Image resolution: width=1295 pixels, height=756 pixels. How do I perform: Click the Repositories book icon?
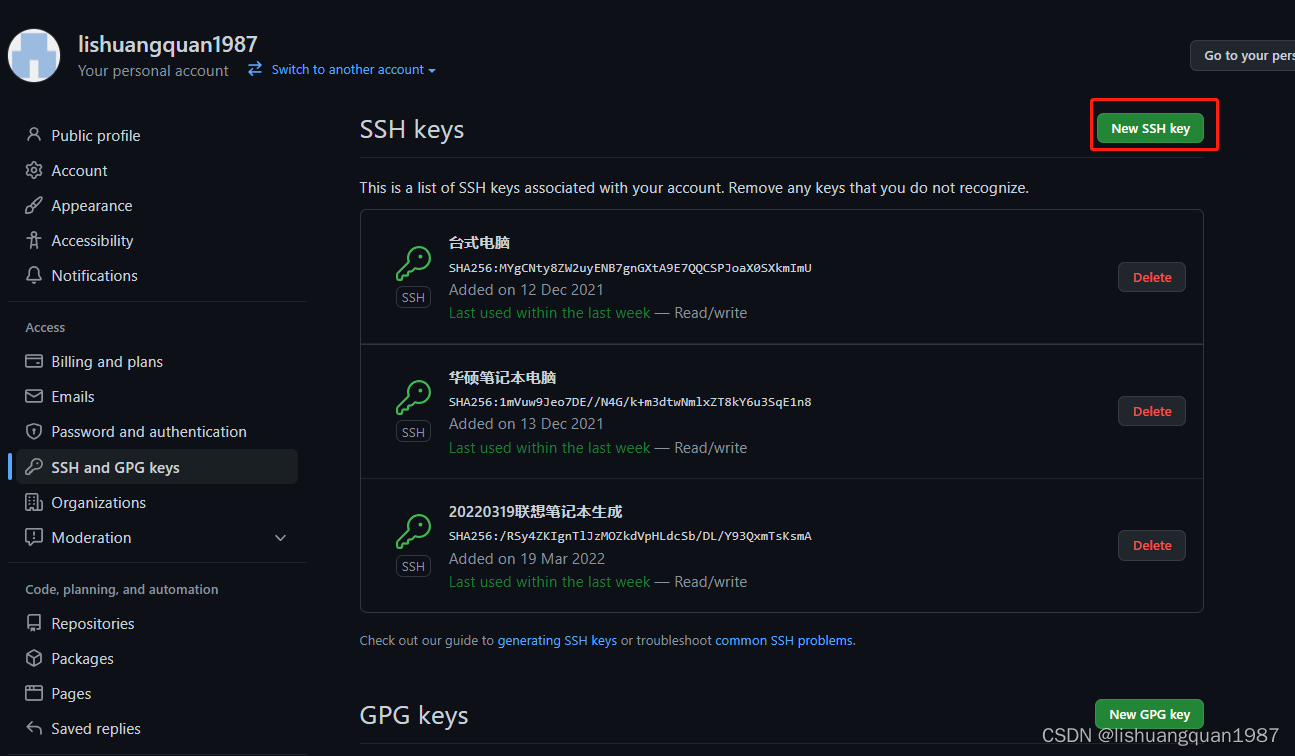pos(34,623)
